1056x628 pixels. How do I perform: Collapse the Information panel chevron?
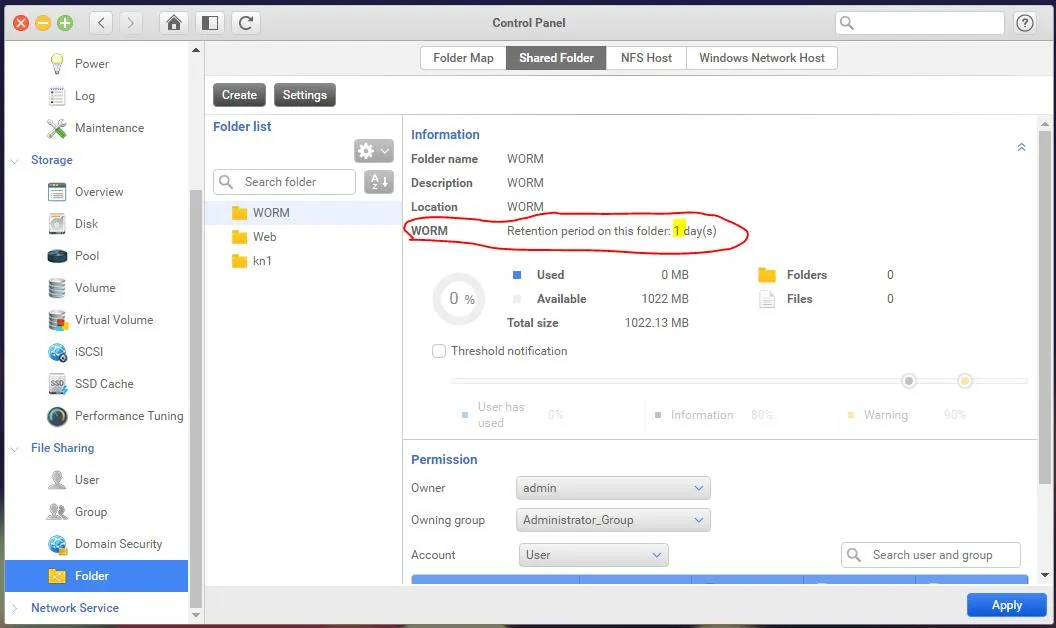point(1021,147)
